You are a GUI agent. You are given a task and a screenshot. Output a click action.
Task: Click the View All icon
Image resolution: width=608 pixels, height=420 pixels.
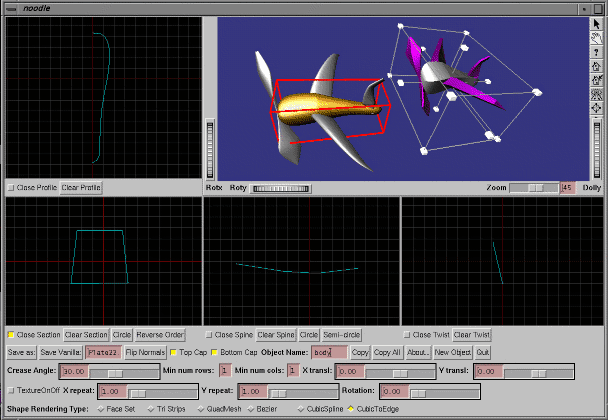click(x=597, y=93)
